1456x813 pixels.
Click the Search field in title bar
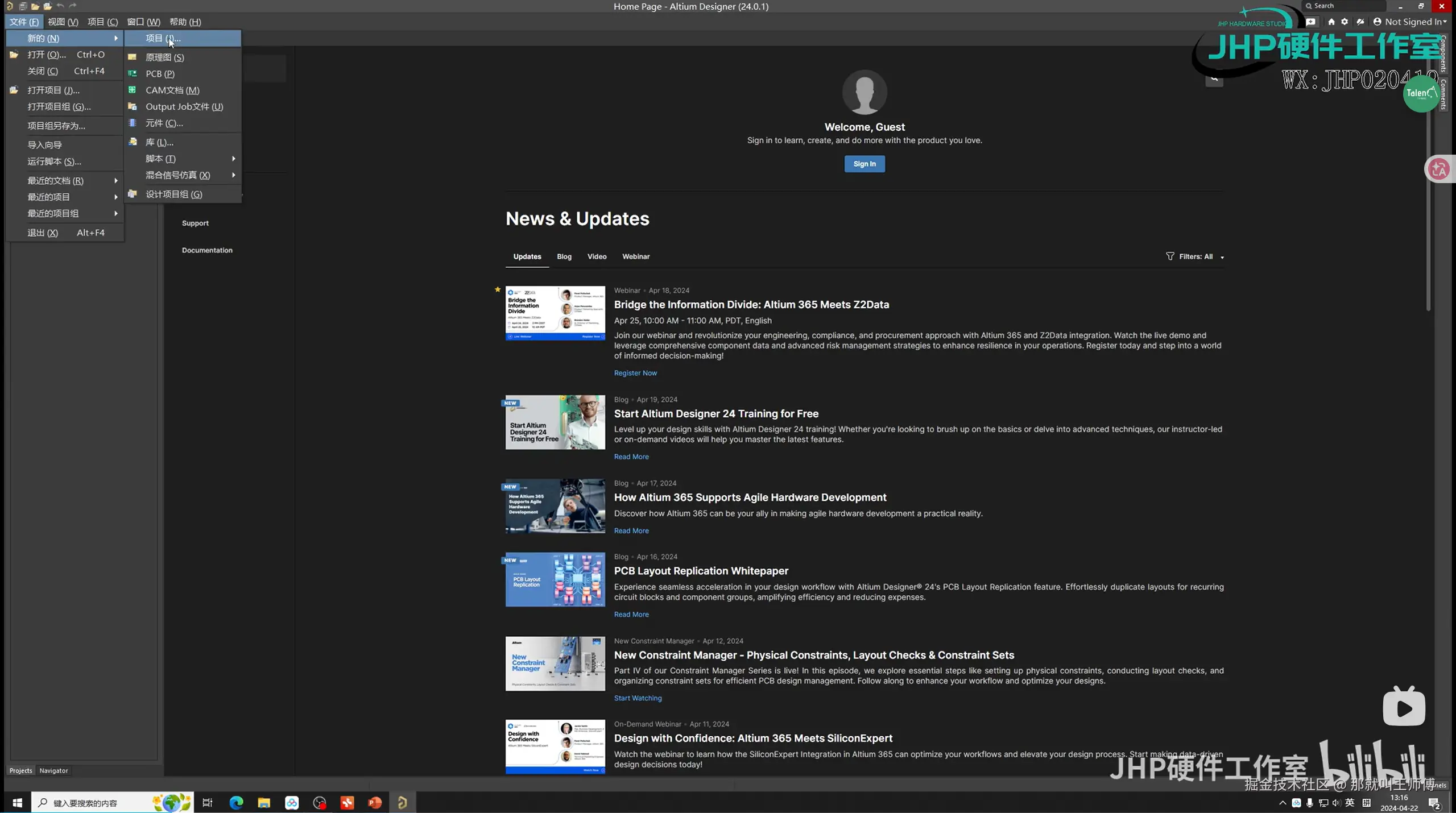[1345, 6]
